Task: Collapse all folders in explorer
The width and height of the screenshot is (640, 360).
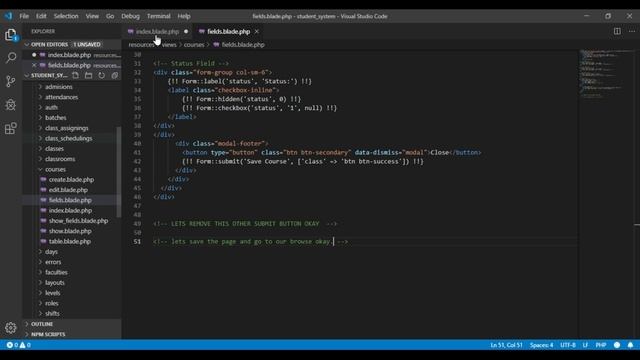Action: 115,75
